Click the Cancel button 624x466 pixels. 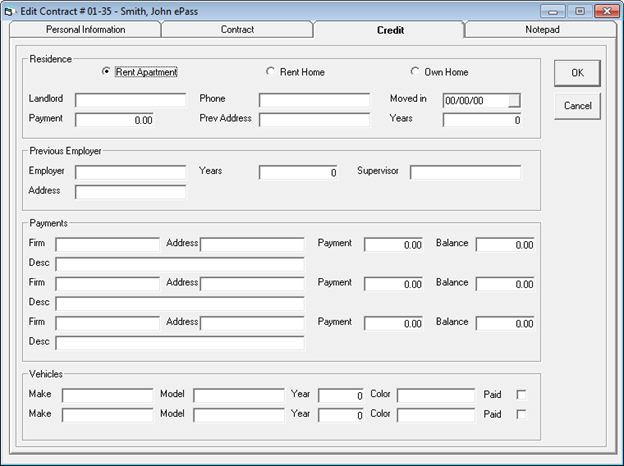tap(577, 106)
